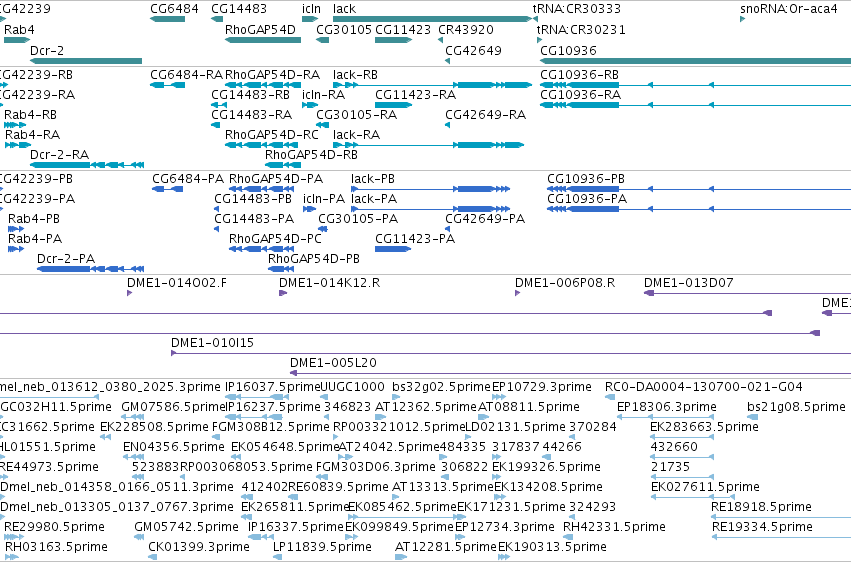
Task: Click transcript CG10936-RA
Action: [695, 105]
